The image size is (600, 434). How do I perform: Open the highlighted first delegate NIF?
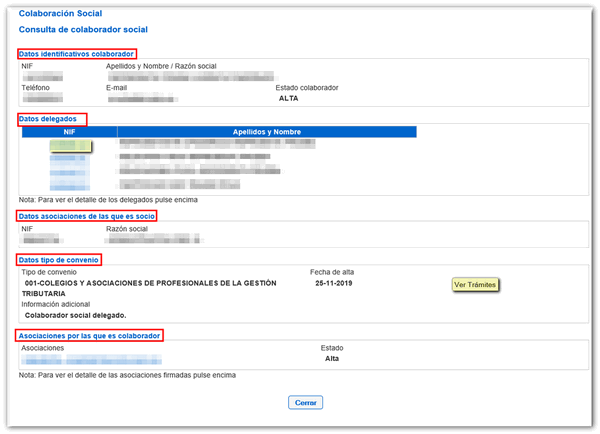click(x=69, y=145)
